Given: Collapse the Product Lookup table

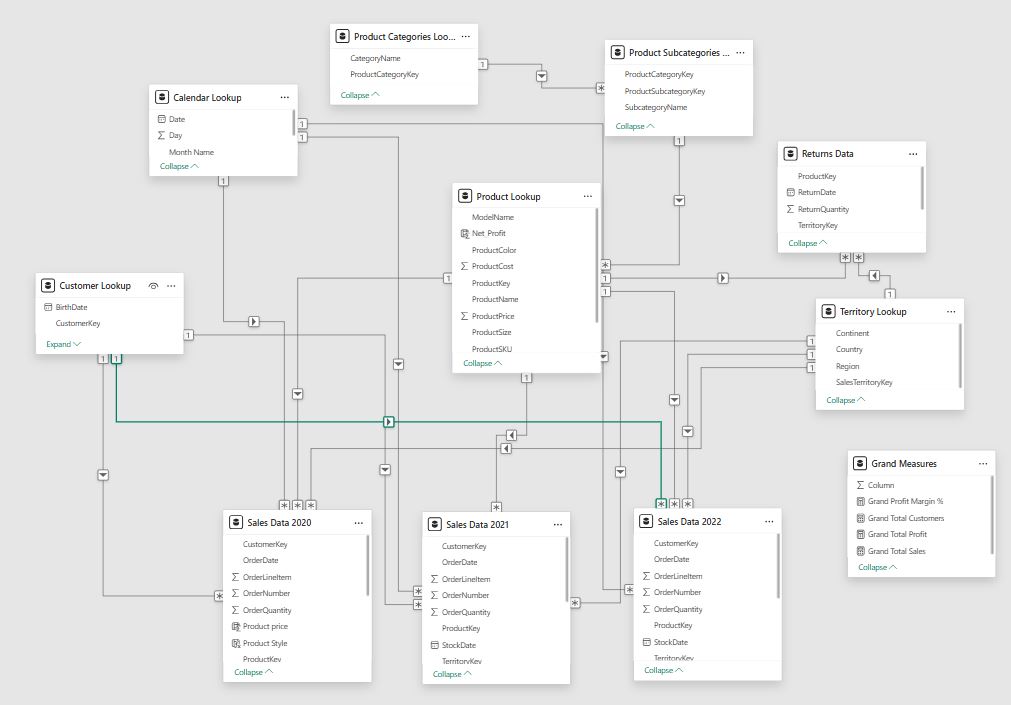Looking at the screenshot, I should click(x=483, y=363).
